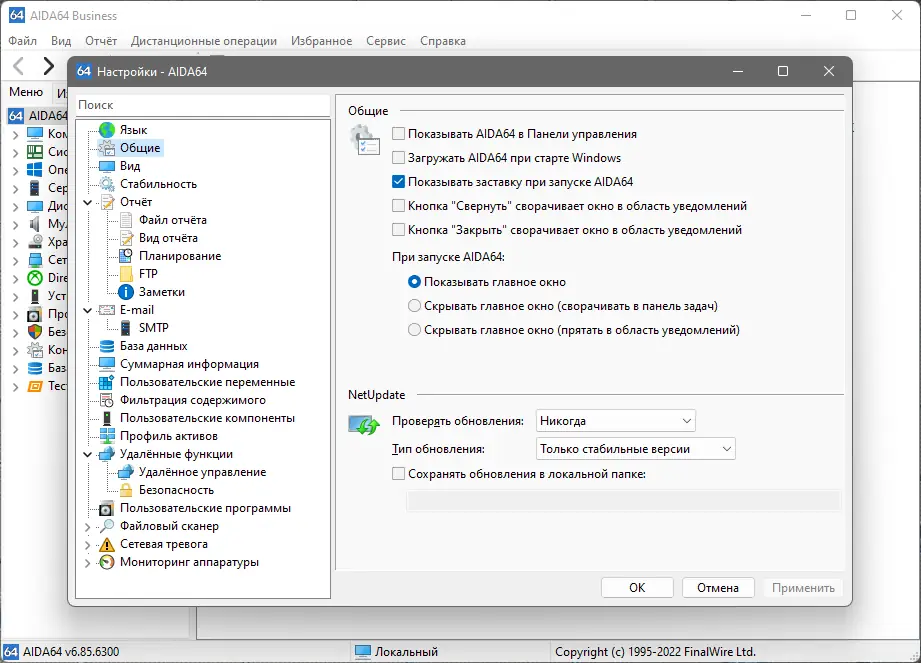Click the Применить button
This screenshot has width=921, height=663.
coord(803,588)
